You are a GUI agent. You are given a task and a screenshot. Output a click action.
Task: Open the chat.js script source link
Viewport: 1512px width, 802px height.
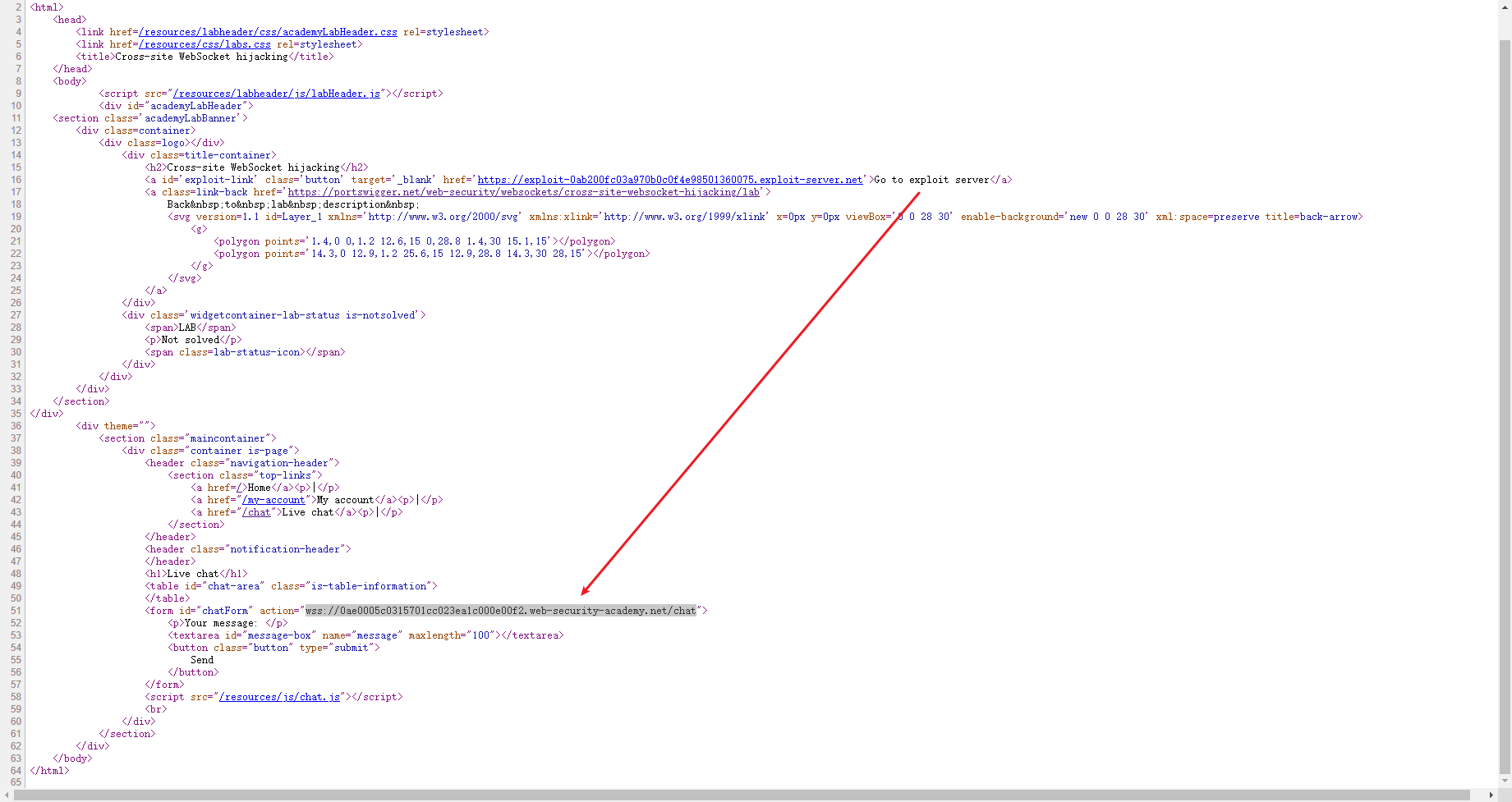coord(278,696)
